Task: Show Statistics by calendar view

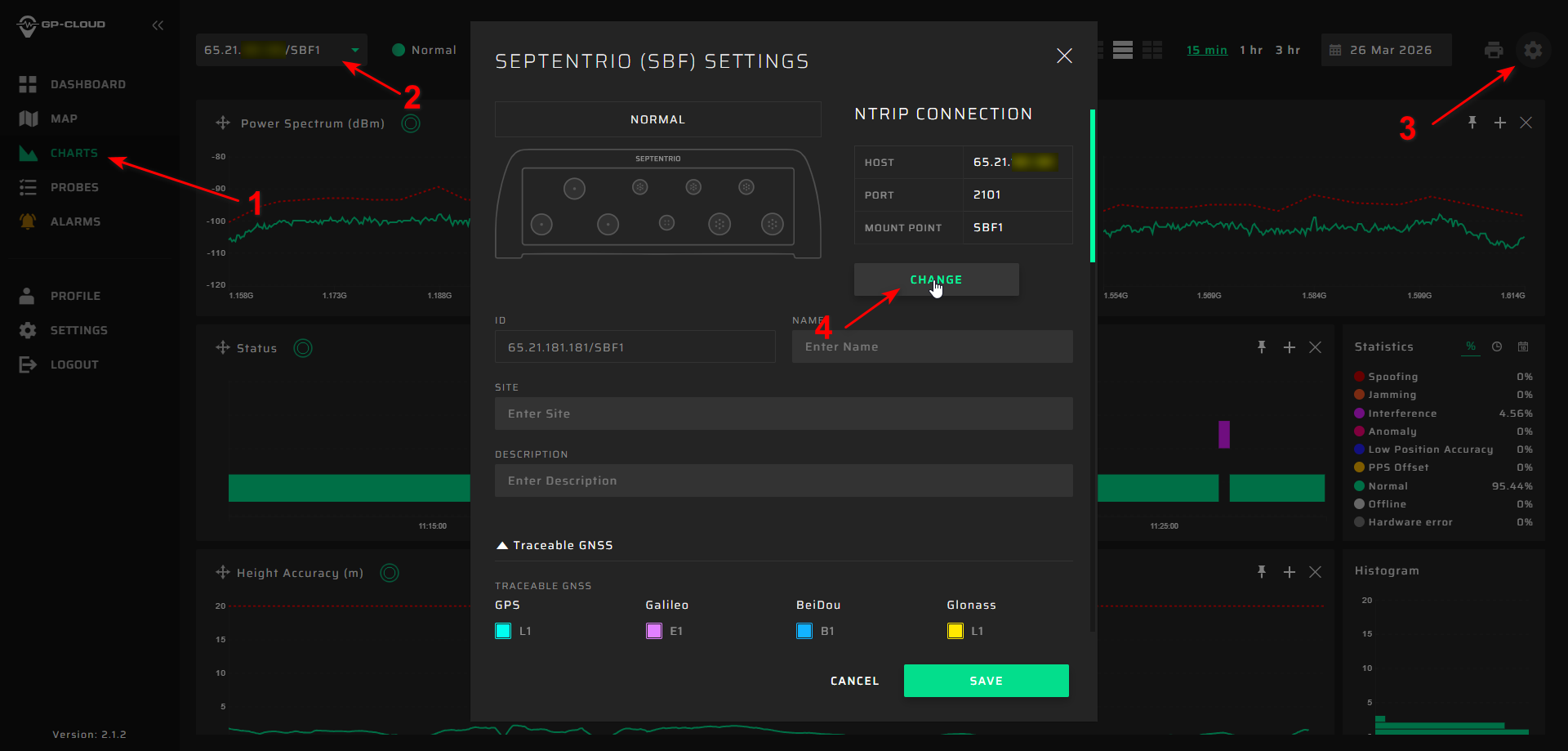Action: point(1523,346)
